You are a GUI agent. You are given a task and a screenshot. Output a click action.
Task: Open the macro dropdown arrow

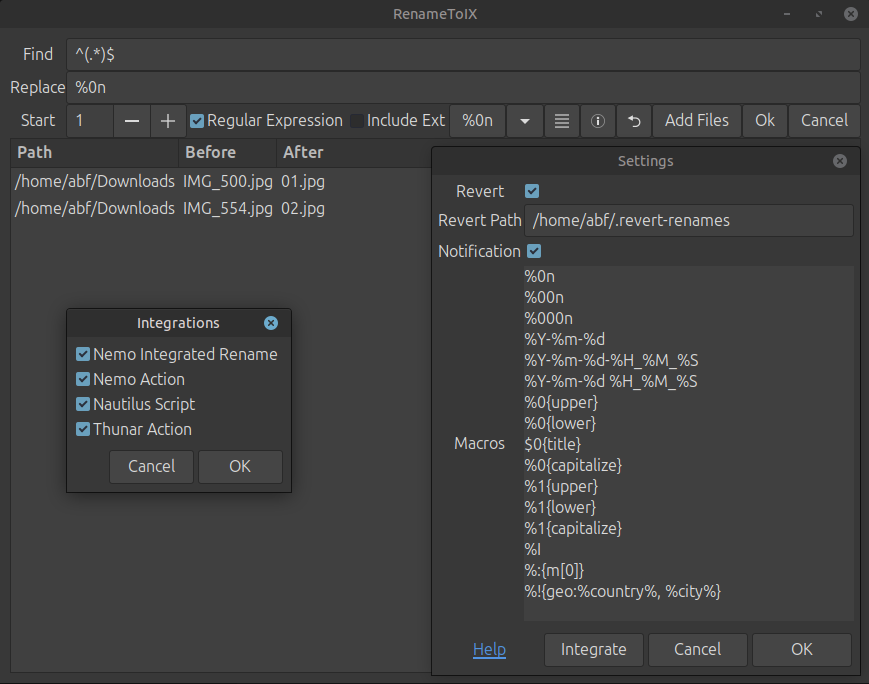pos(525,121)
